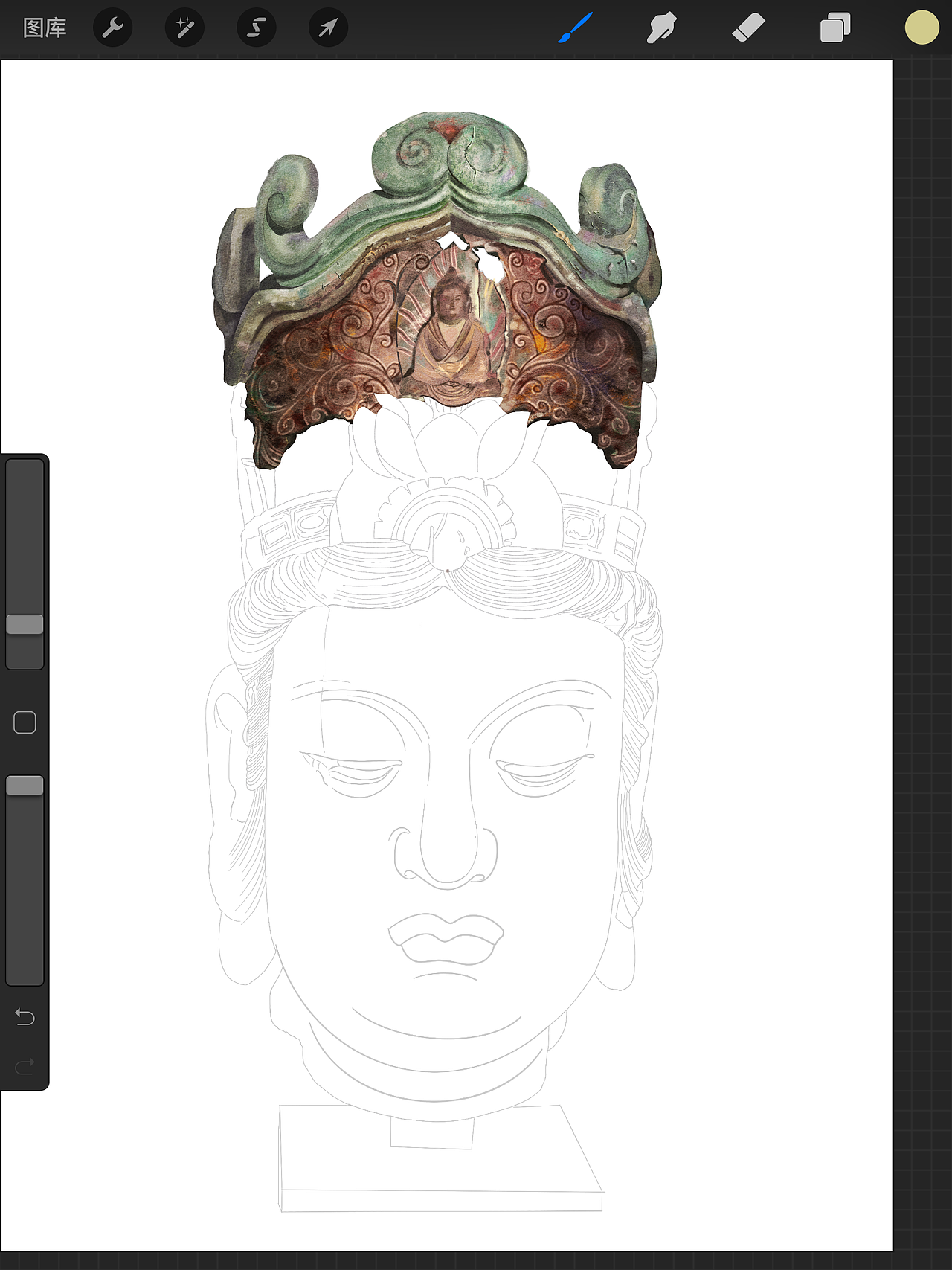Image resolution: width=952 pixels, height=1270 pixels.
Task: Select the Eraser tool
Action: point(748,28)
